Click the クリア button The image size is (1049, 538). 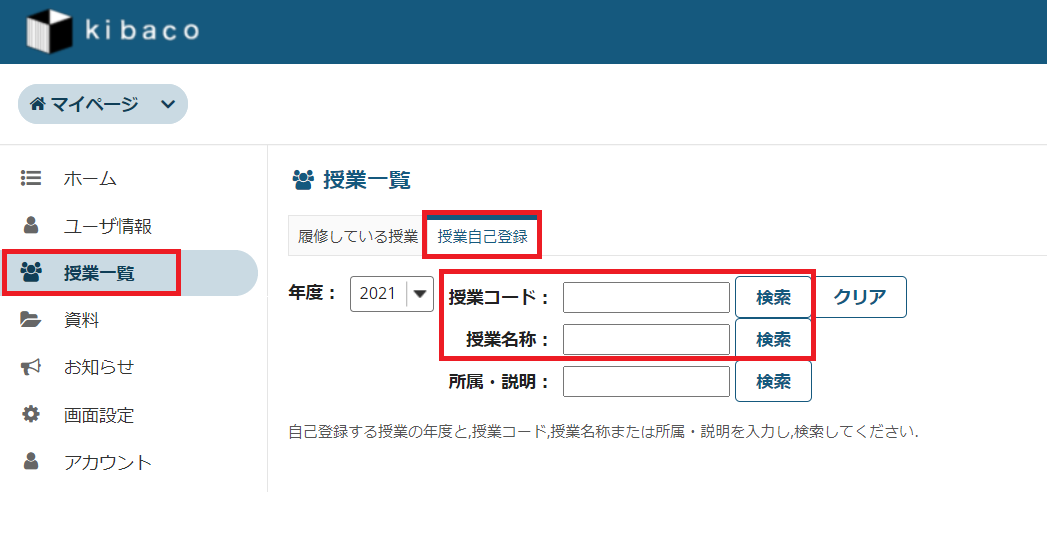[x=860, y=297]
